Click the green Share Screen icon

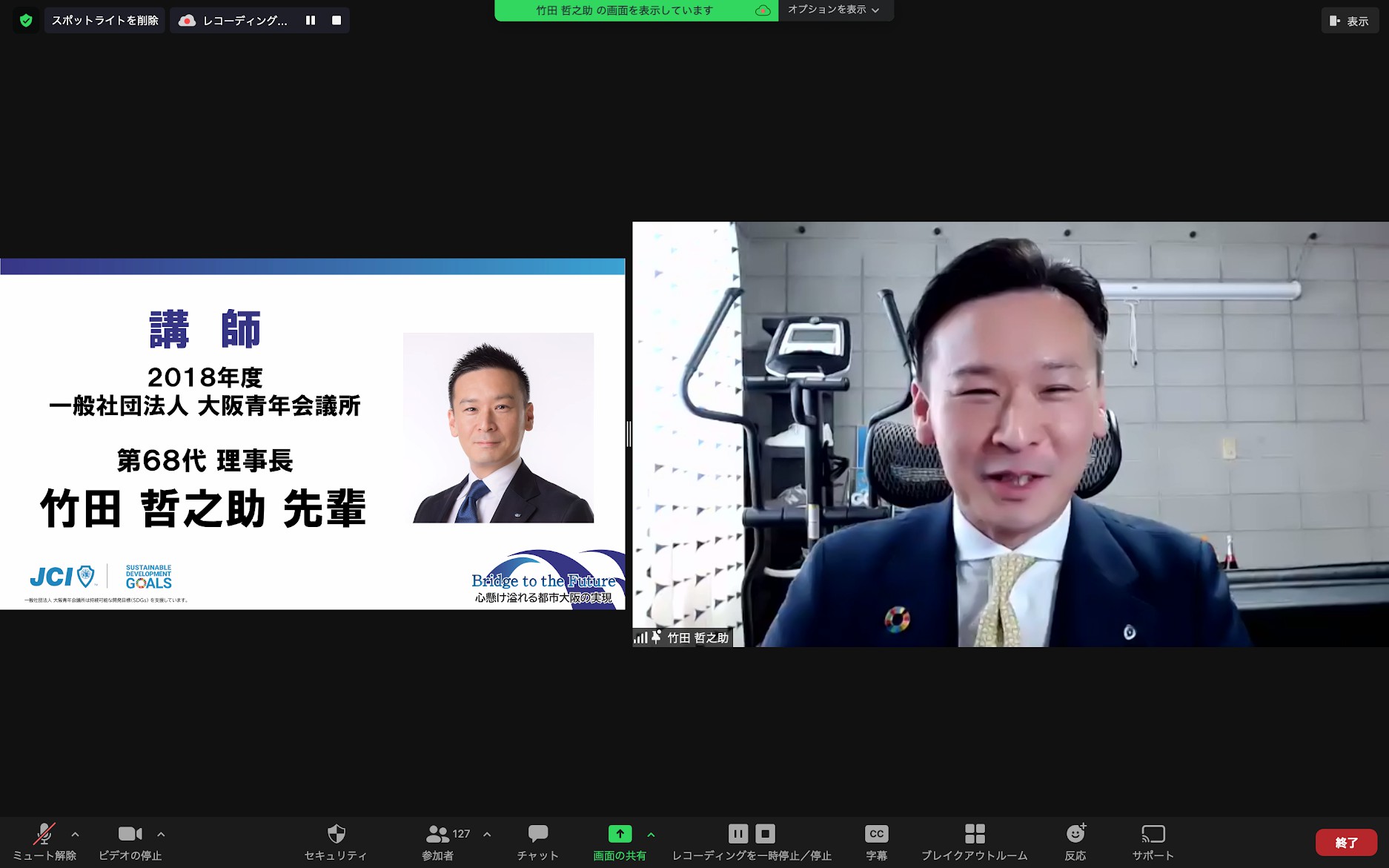pos(620,835)
